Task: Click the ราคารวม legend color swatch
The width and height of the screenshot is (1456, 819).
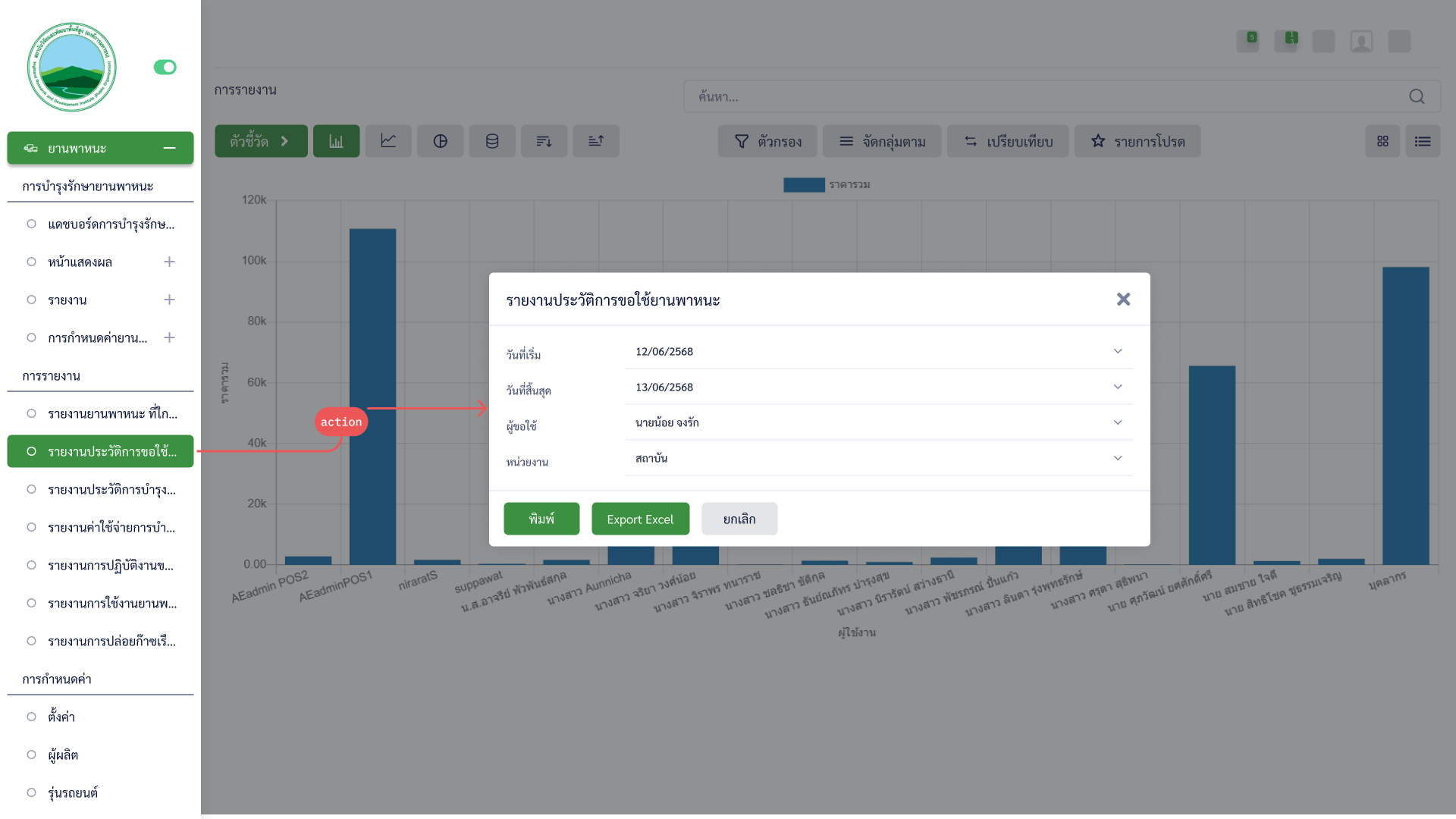Action: coord(804,184)
